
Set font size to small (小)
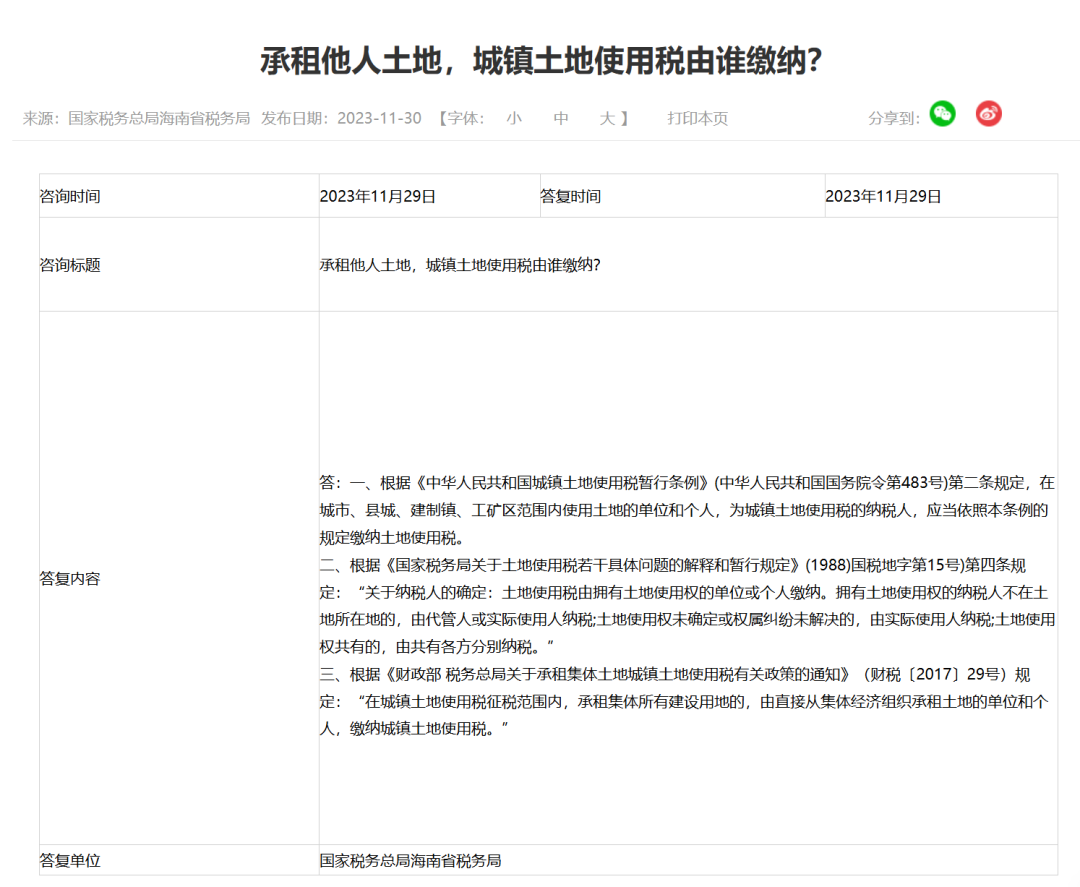(514, 118)
